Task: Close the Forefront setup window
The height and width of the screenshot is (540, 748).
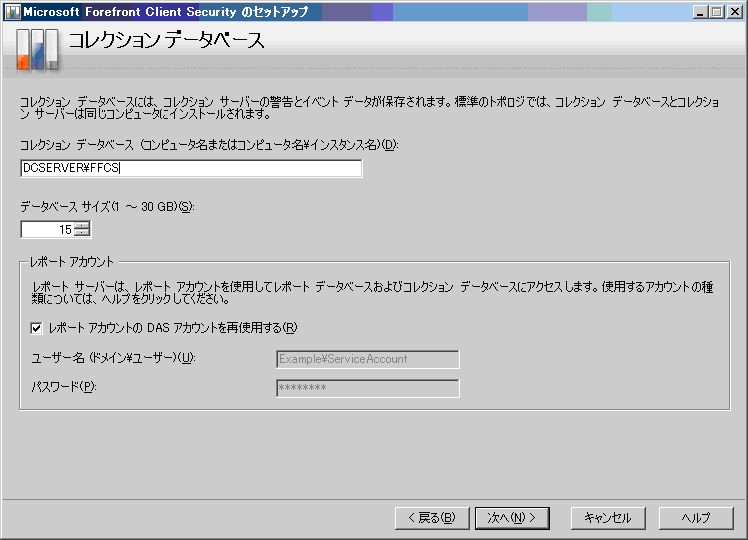Action: tap(734, 12)
